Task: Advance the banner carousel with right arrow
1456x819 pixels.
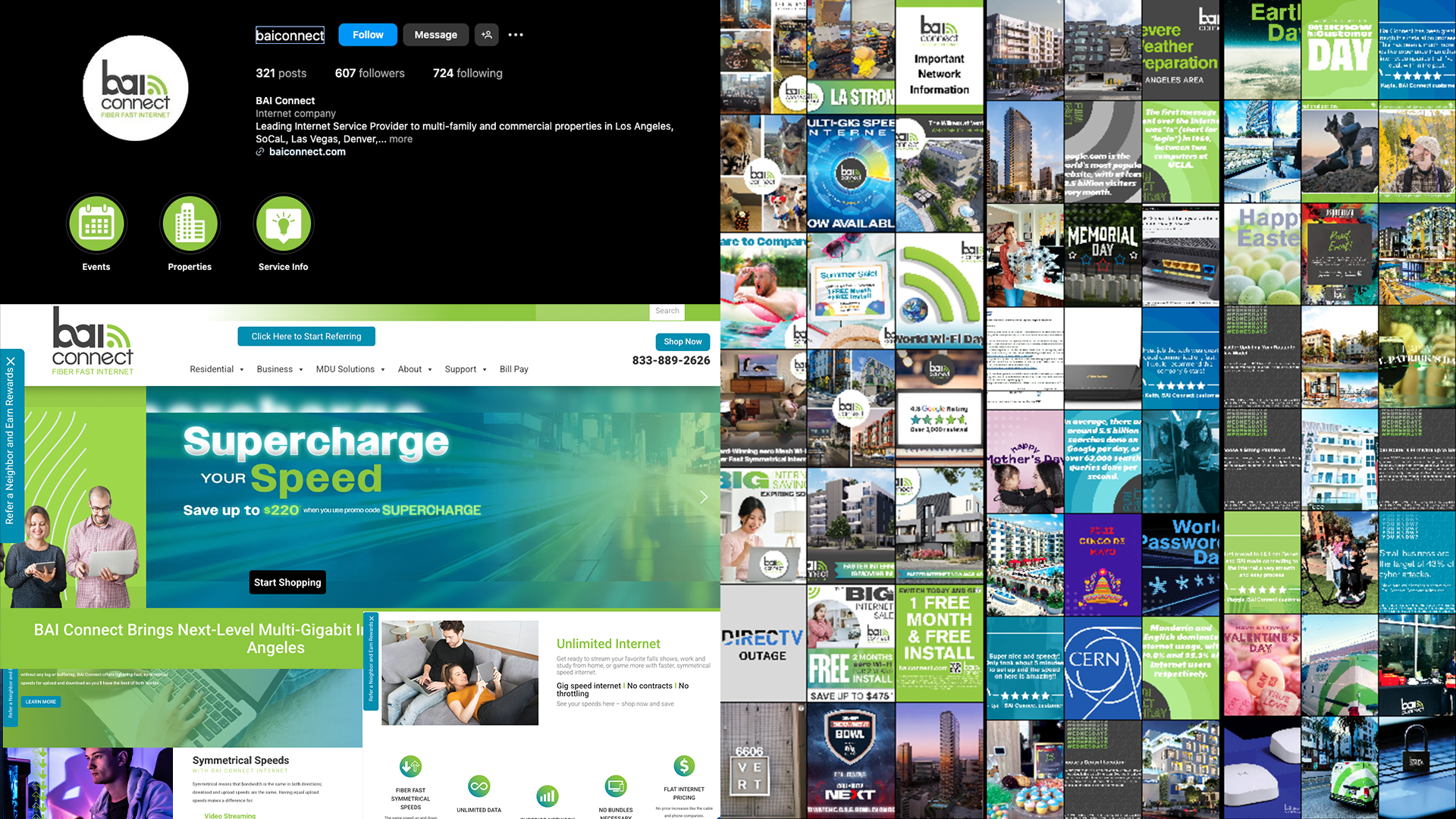Action: [x=704, y=497]
